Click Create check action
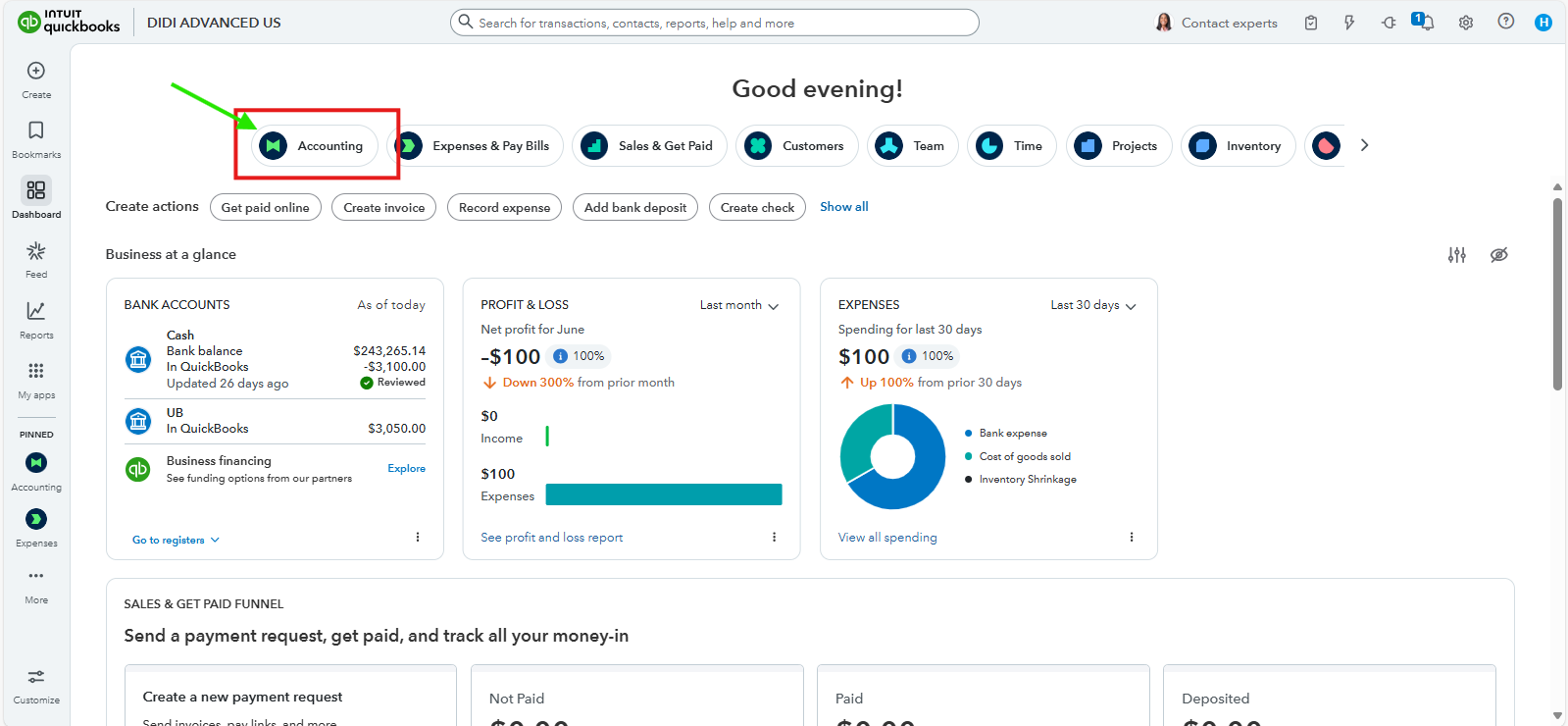1568x726 pixels. pos(758,207)
